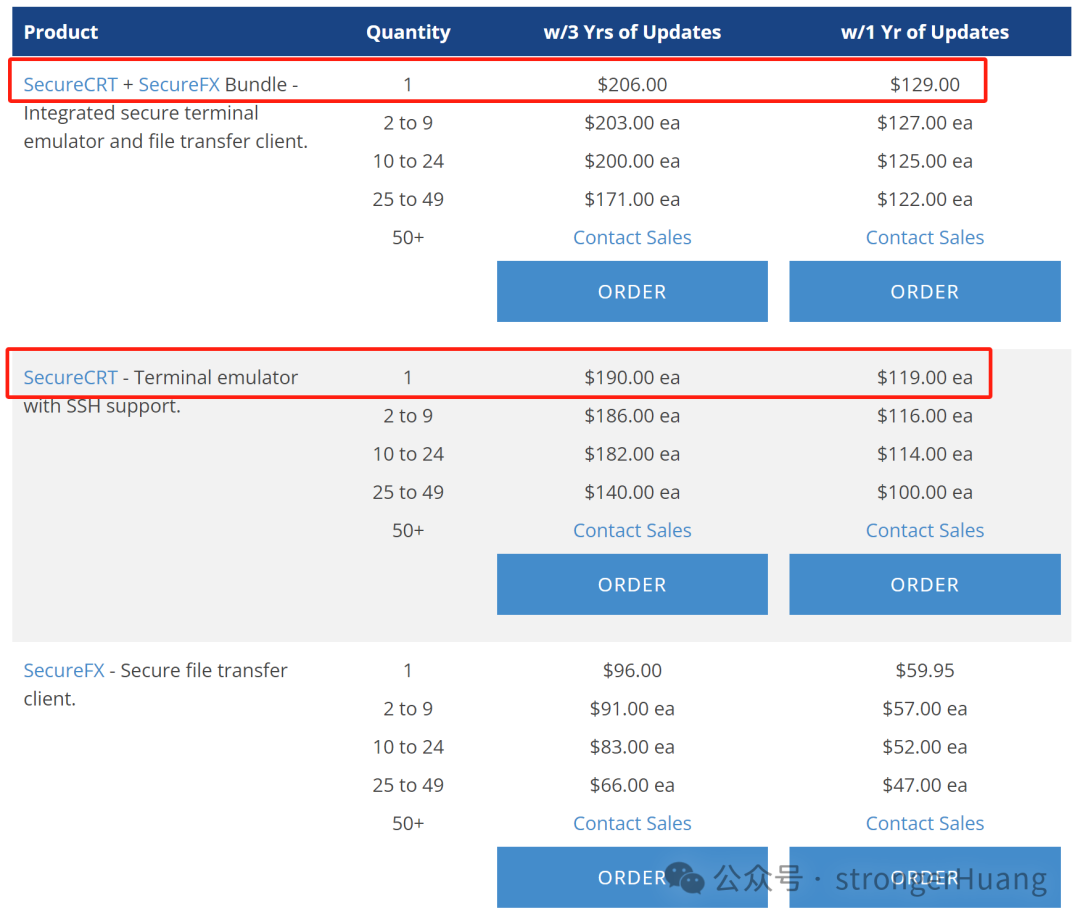The width and height of the screenshot is (1080, 922).
Task: Click the 2 to 9 quantity in Bundle section
Action: tap(408, 123)
